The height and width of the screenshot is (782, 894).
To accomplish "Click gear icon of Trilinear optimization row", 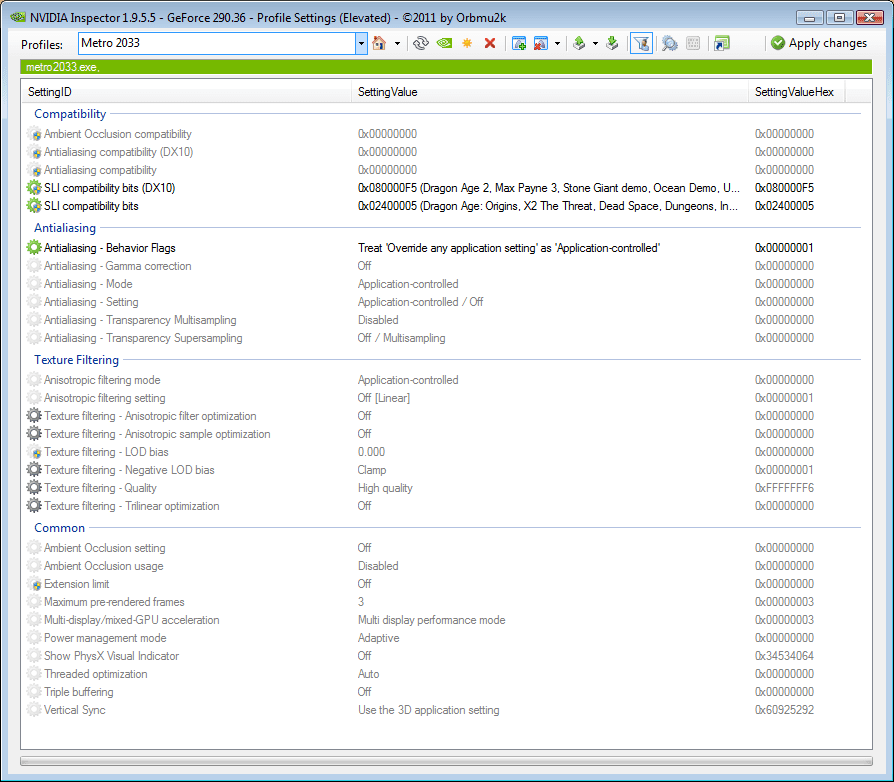I will tap(34, 506).
